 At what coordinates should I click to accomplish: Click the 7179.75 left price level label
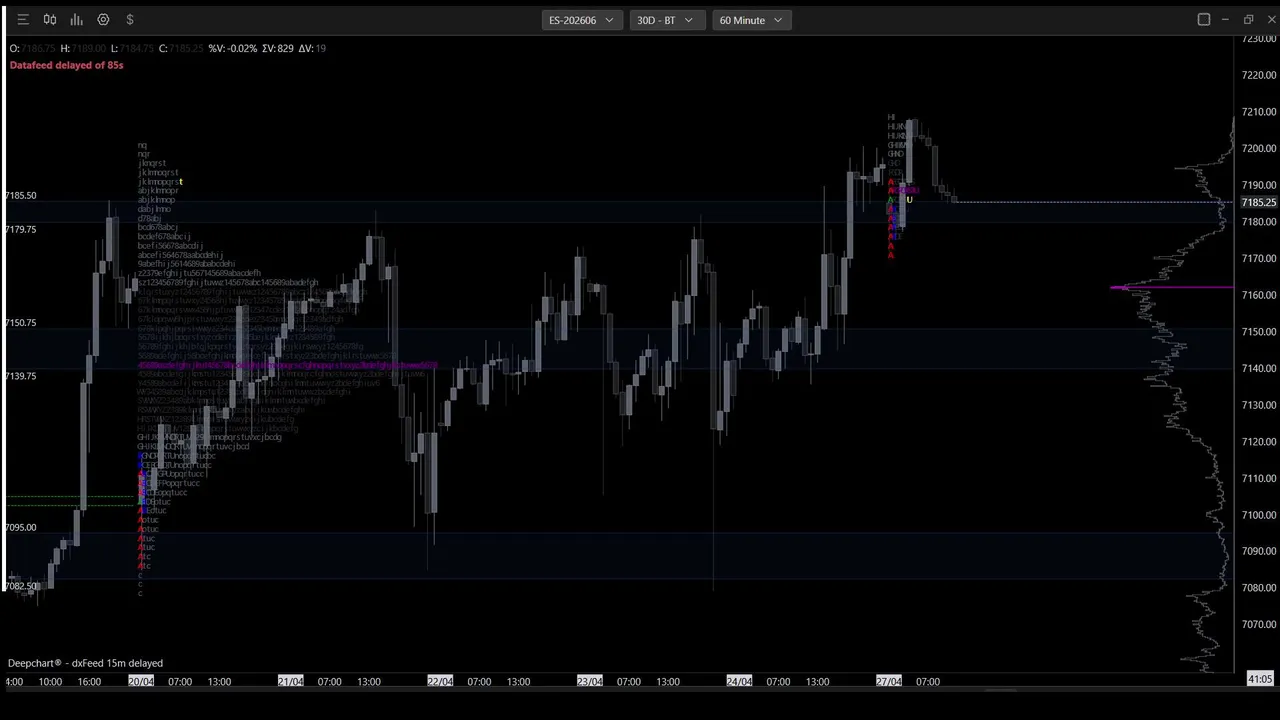(x=20, y=230)
